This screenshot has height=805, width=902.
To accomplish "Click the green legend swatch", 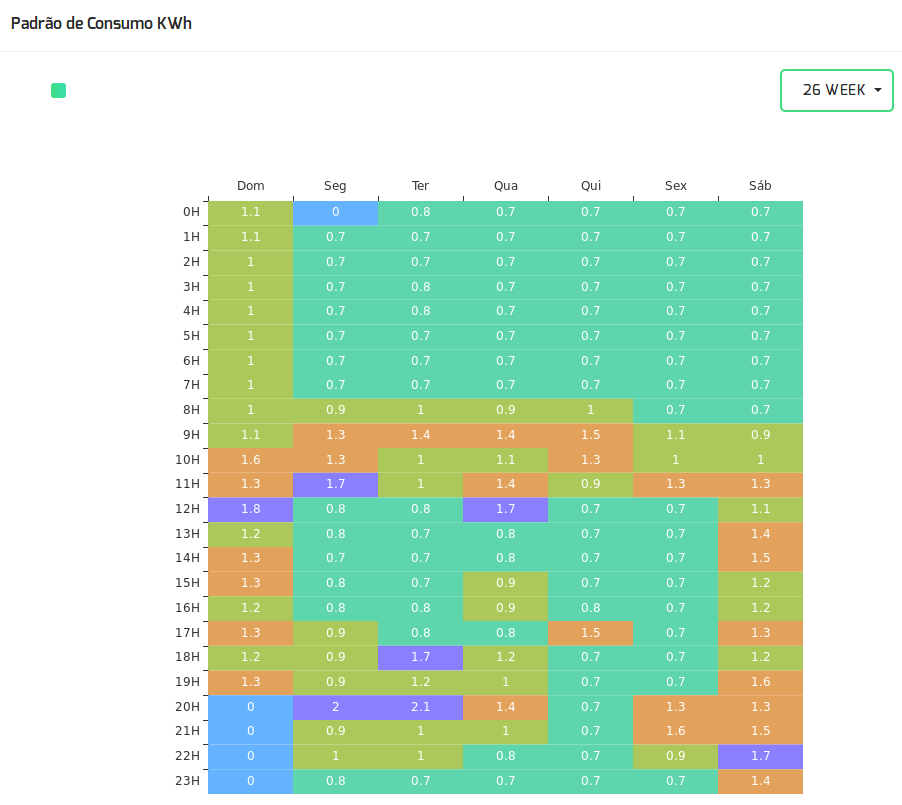I will click(x=59, y=90).
